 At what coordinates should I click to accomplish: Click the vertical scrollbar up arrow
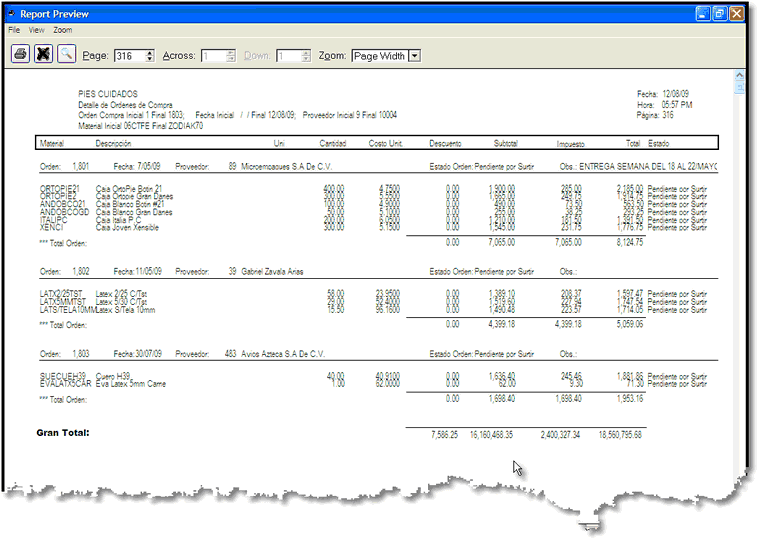pos(740,76)
